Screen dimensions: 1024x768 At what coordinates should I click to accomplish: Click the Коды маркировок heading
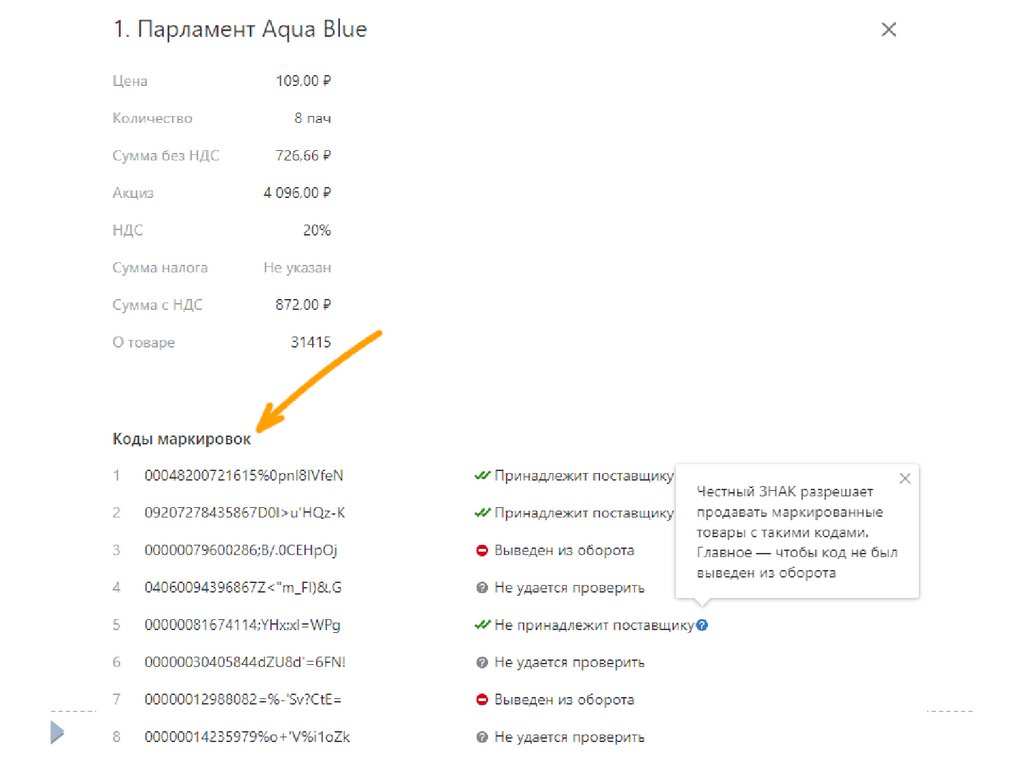tap(181, 439)
